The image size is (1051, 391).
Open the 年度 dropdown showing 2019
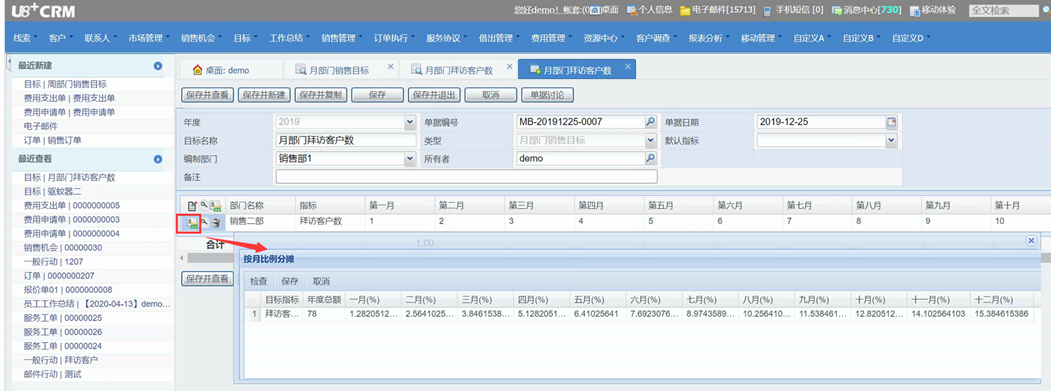pyautogui.click(x=410, y=122)
